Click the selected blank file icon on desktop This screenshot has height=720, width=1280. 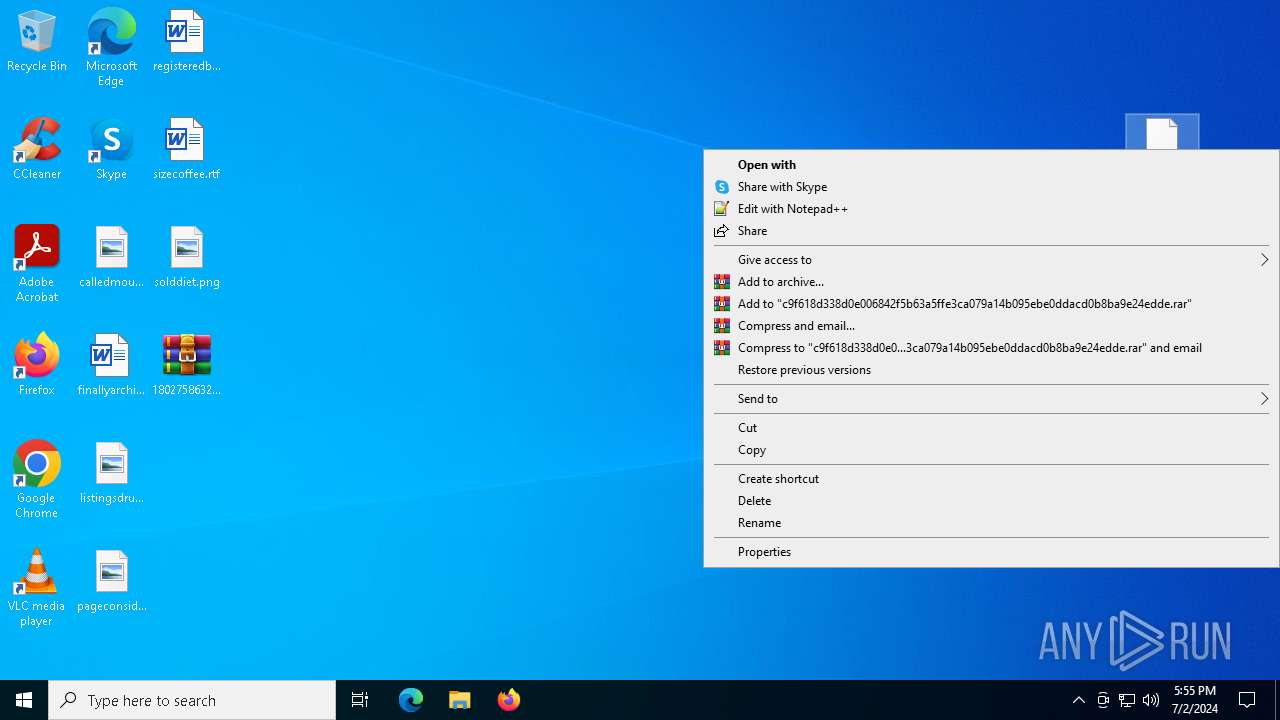(1162, 132)
